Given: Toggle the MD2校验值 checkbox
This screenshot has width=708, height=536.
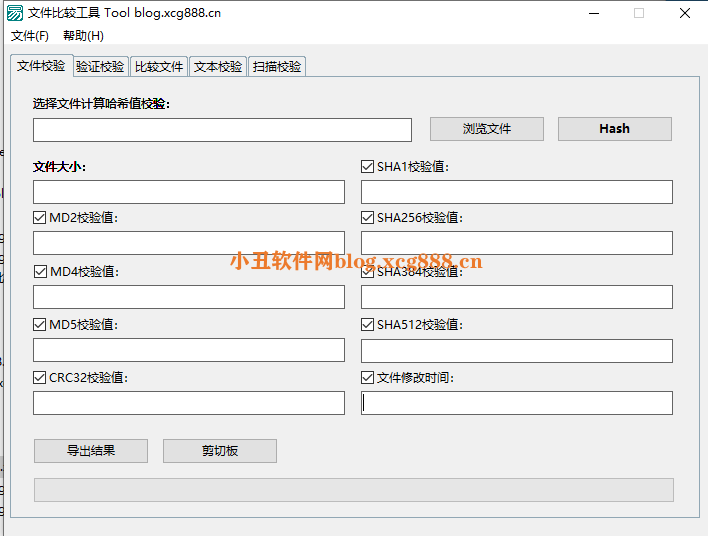Looking at the screenshot, I should point(40,218).
